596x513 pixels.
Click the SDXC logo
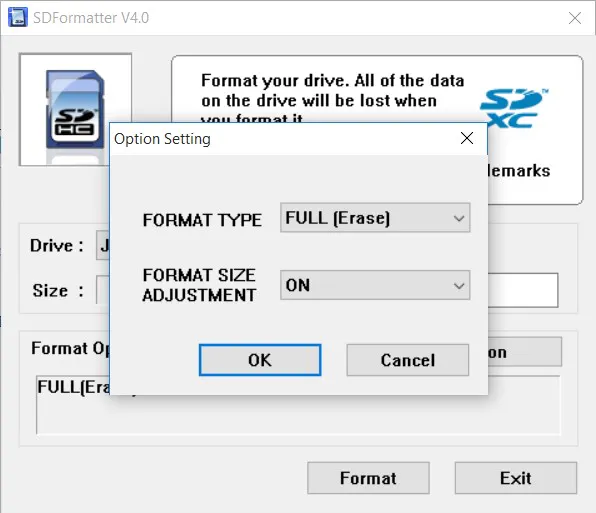tap(514, 108)
